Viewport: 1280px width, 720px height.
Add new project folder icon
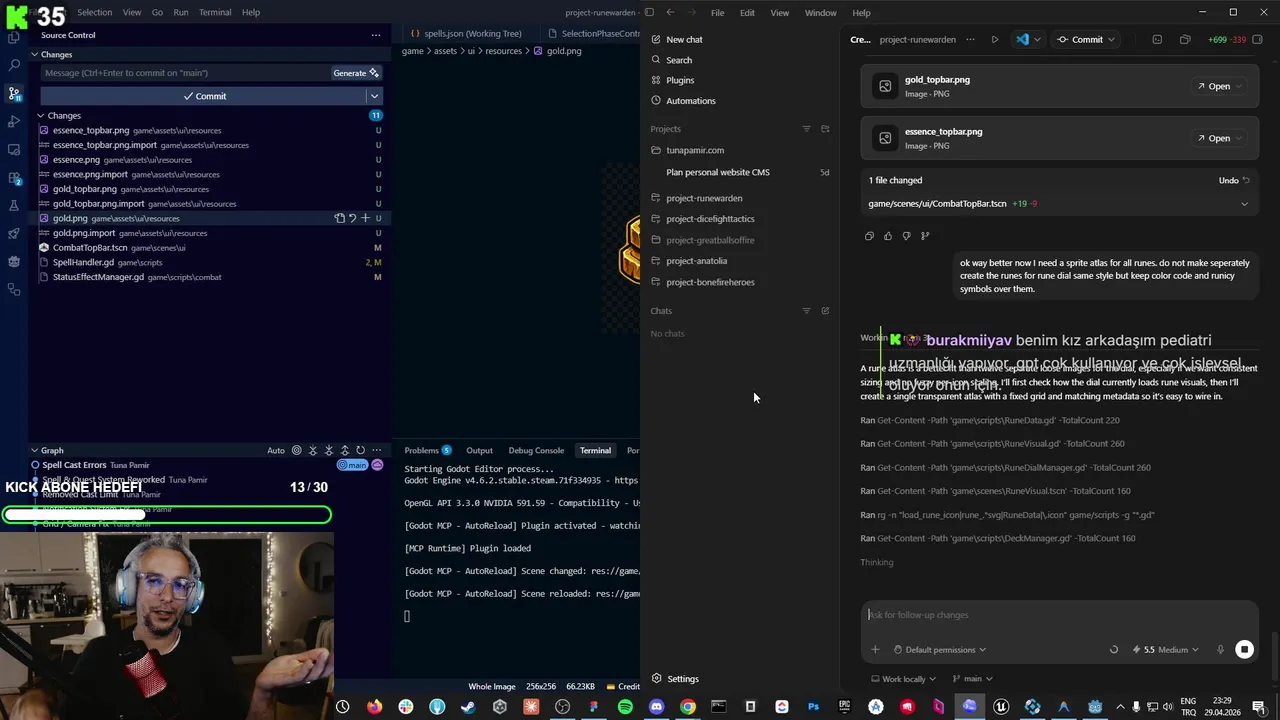click(x=825, y=129)
